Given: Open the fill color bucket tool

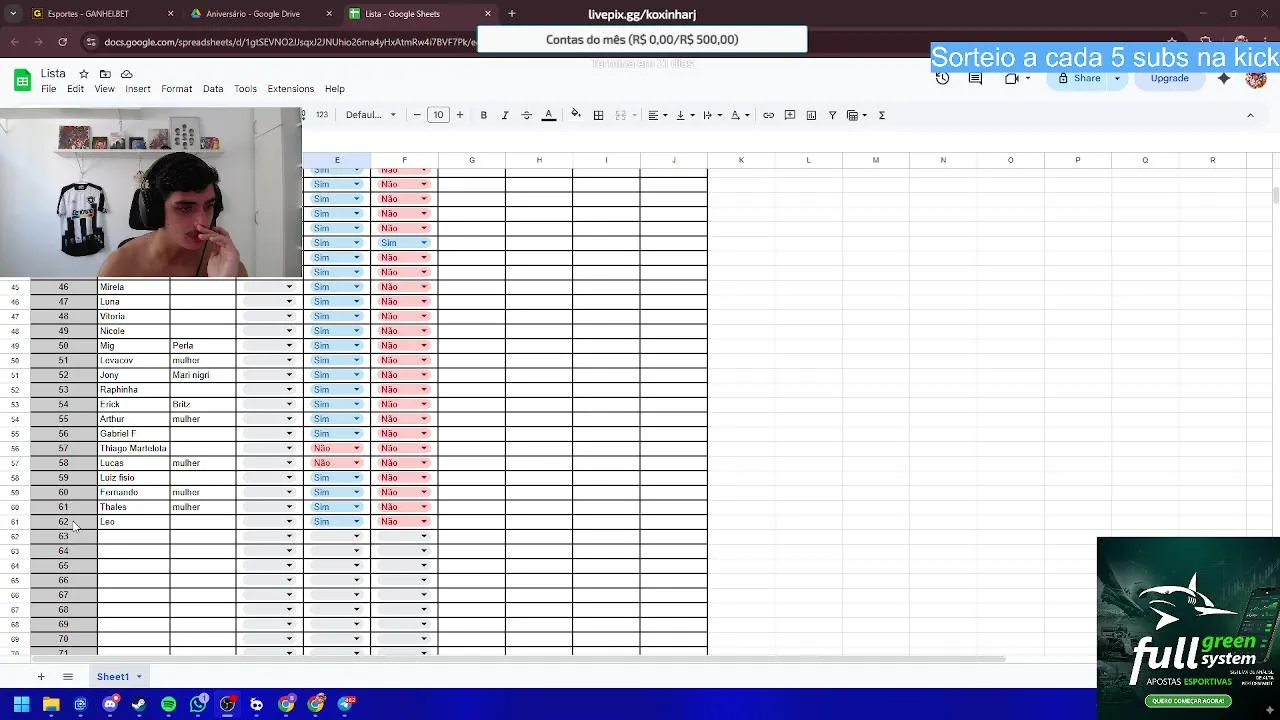Looking at the screenshot, I should tap(576, 115).
